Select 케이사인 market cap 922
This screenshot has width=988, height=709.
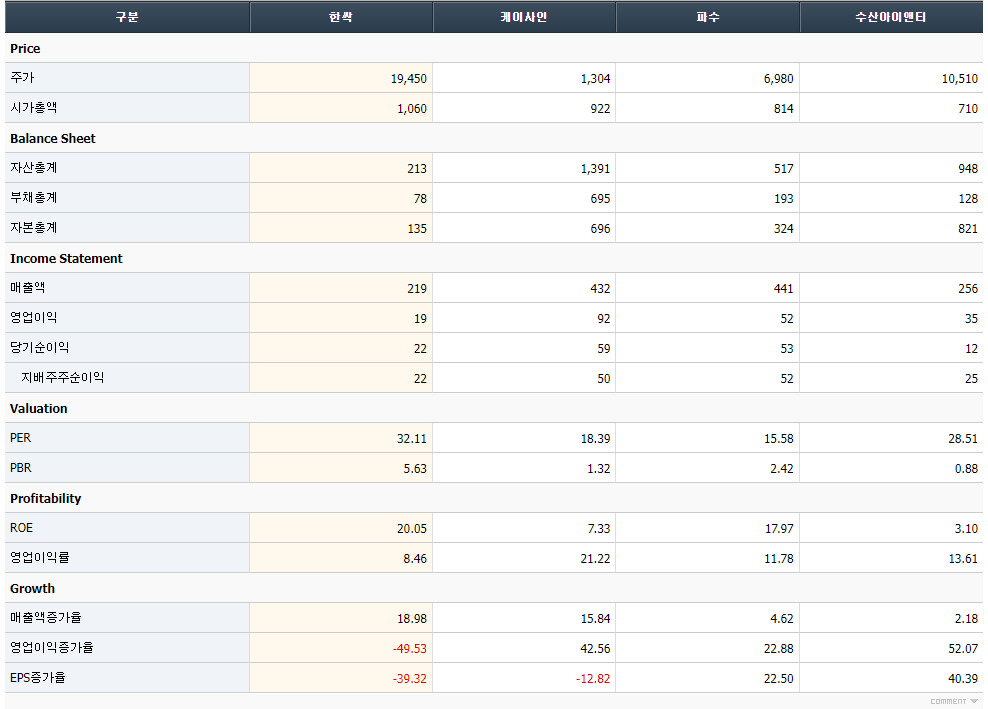[x=600, y=109]
